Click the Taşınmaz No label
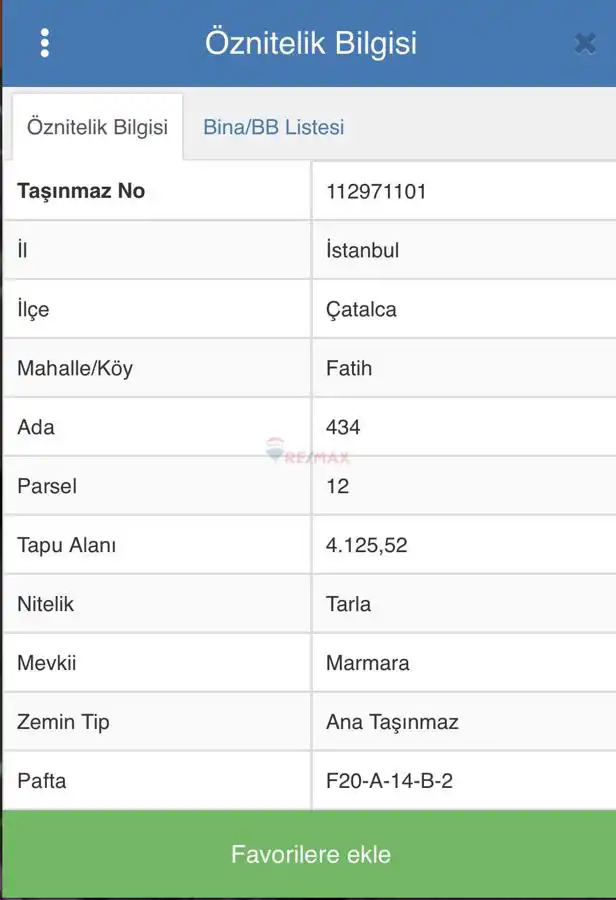This screenshot has width=616, height=900. [81, 191]
